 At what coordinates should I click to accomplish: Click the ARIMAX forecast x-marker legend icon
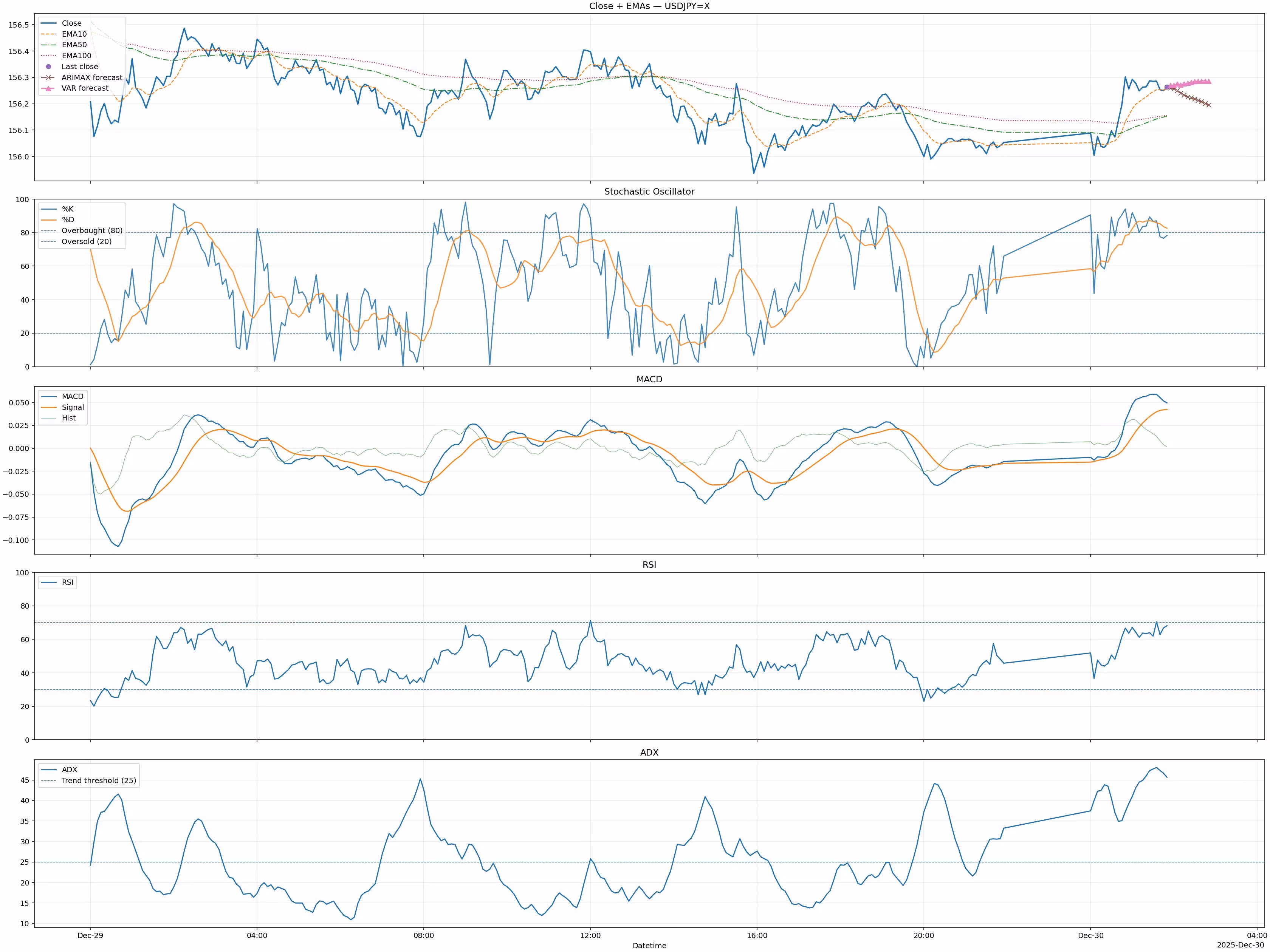(x=49, y=77)
